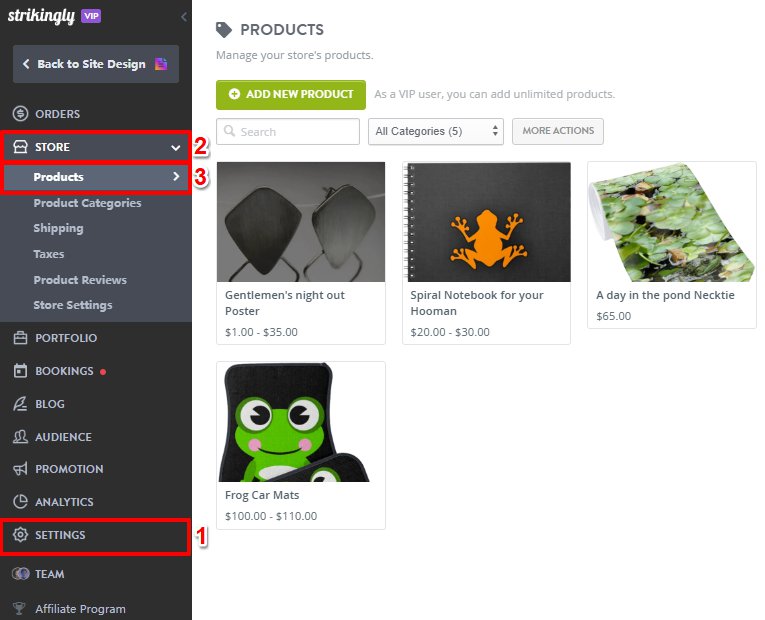Click the Bookings calendar icon
The image size is (765, 620).
20,371
